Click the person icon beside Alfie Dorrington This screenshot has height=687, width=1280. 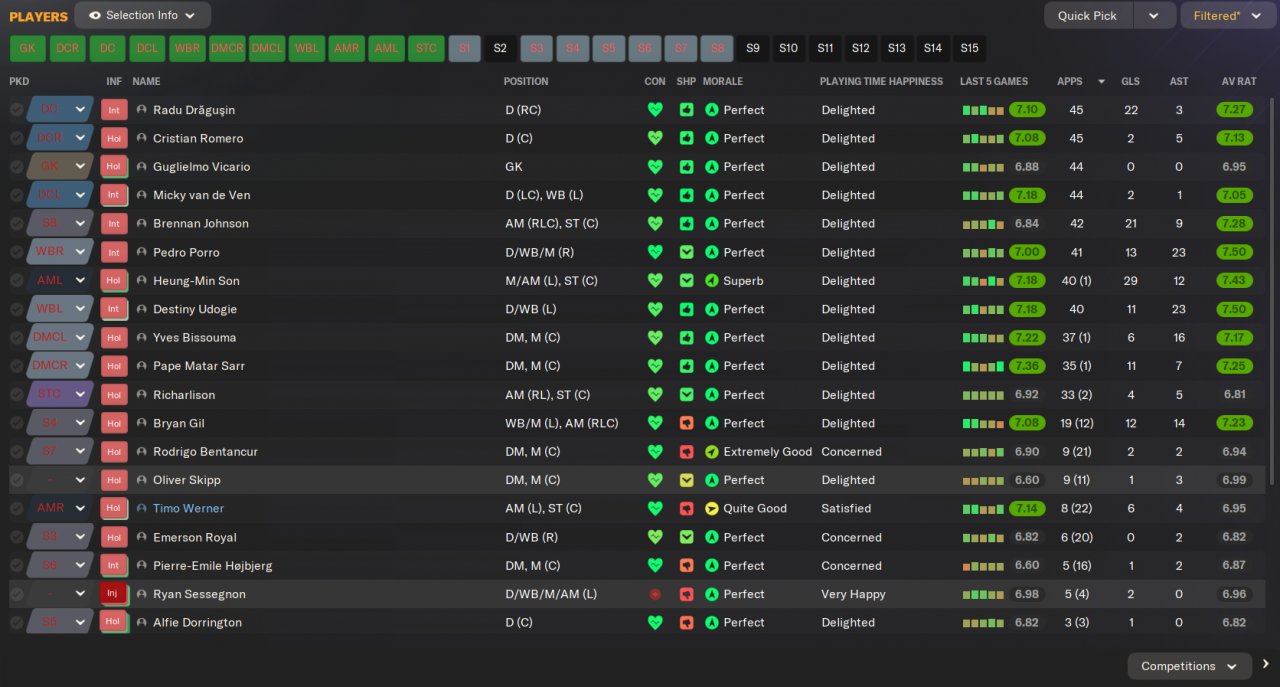pyautogui.click(x=141, y=623)
